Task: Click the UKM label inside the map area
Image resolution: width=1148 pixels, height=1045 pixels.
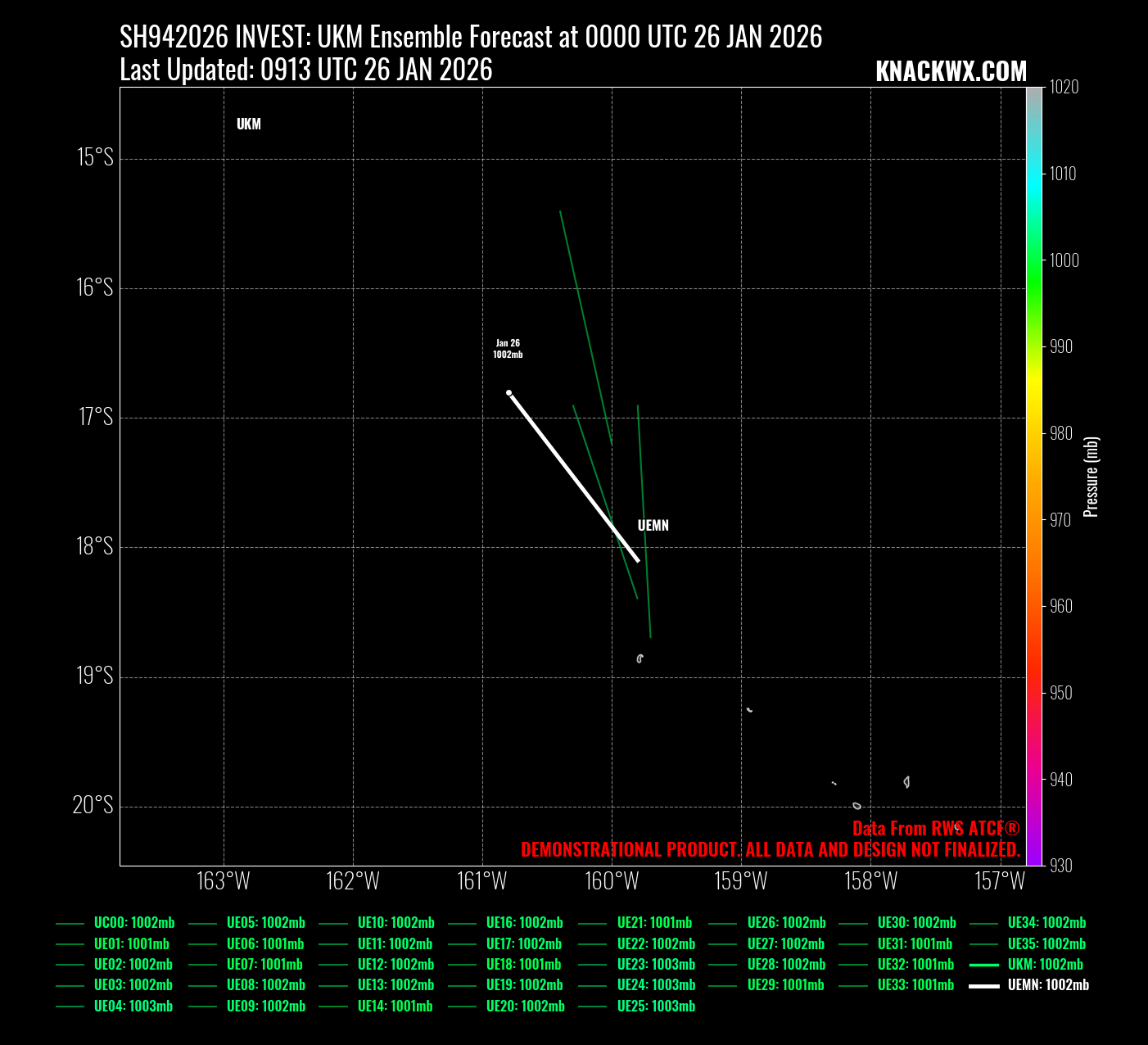Action: pyautogui.click(x=249, y=124)
